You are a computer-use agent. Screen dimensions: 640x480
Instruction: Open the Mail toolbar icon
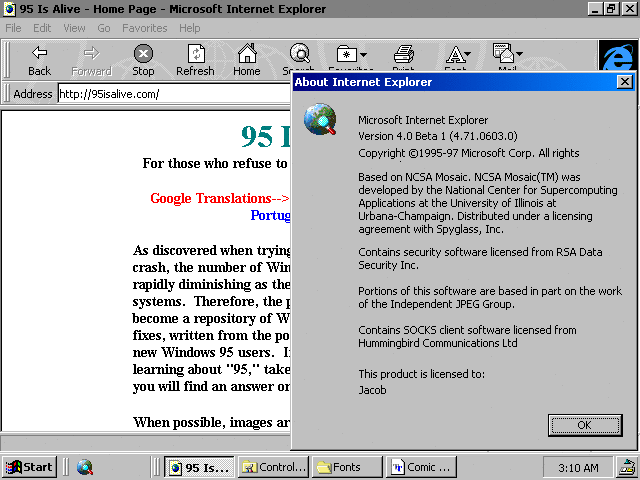[x=503, y=53]
